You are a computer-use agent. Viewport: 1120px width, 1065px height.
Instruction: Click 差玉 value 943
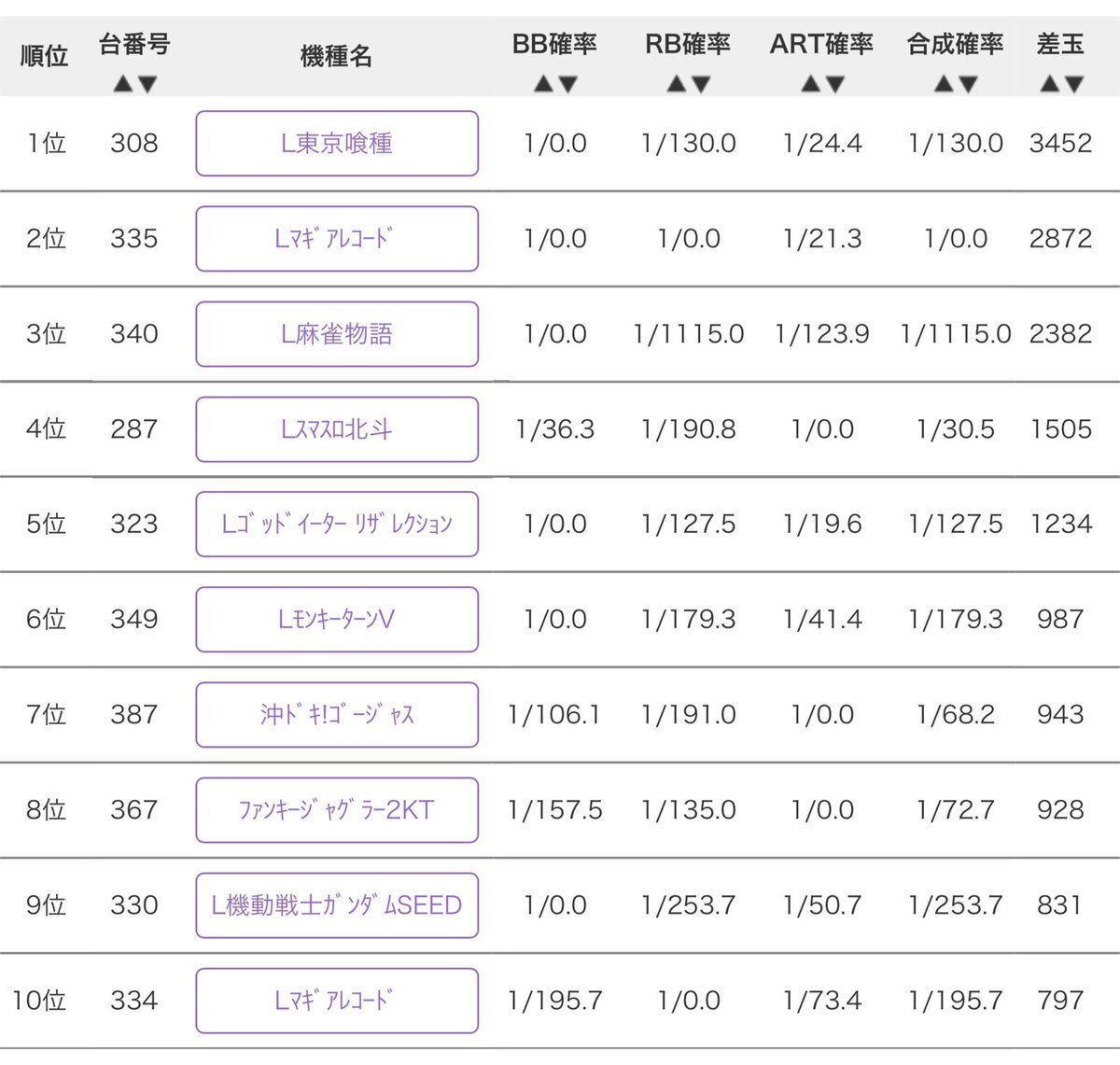click(x=1061, y=715)
